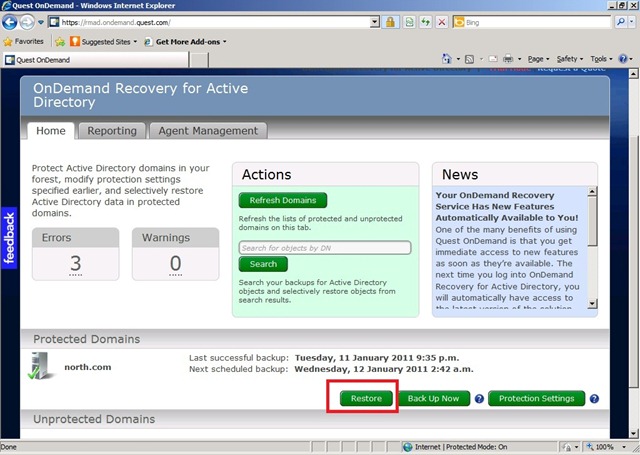Click help icon next to Protection Settings
The image size is (640, 455).
pyautogui.click(x=594, y=399)
